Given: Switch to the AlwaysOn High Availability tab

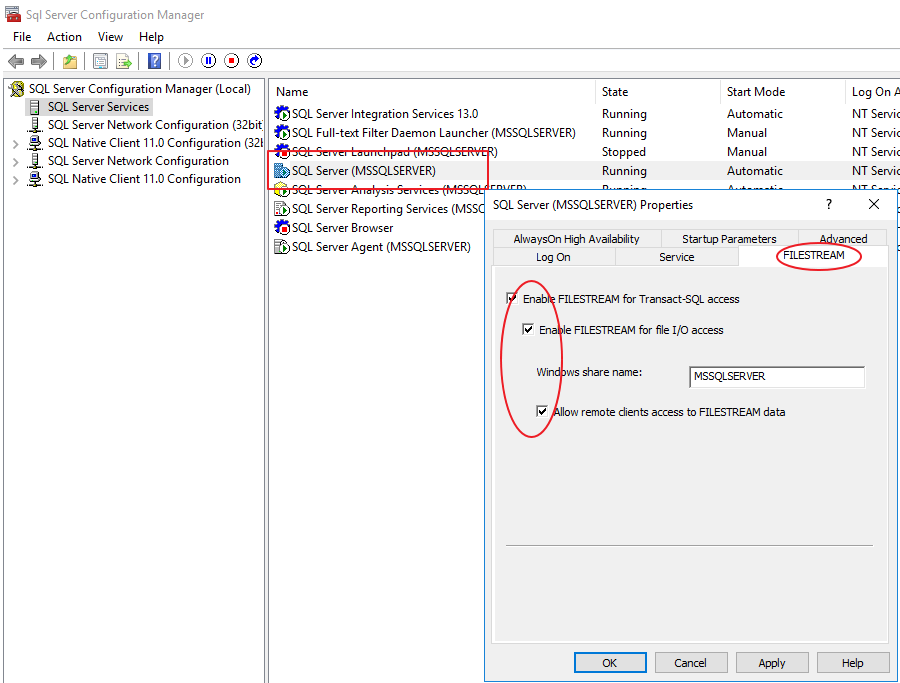Looking at the screenshot, I should (x=576, y=239).
